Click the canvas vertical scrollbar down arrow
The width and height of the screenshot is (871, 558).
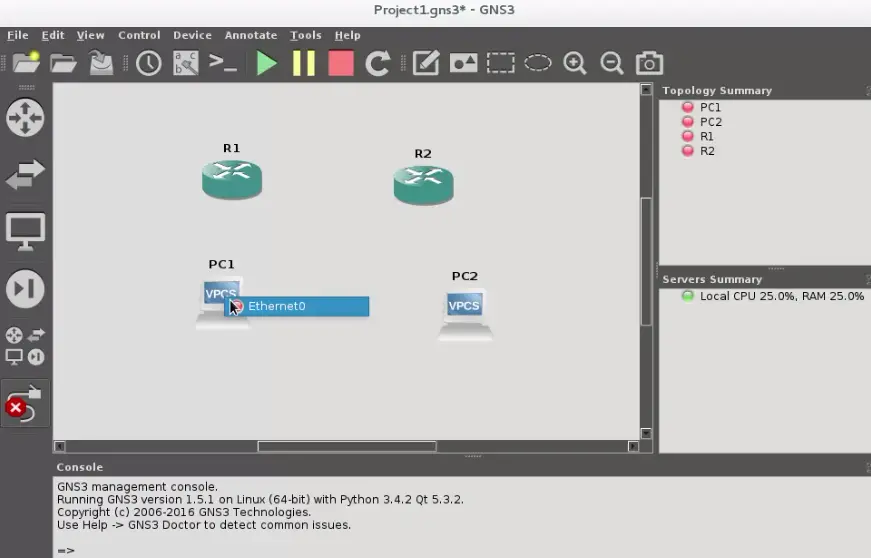(x=645, y=433)
